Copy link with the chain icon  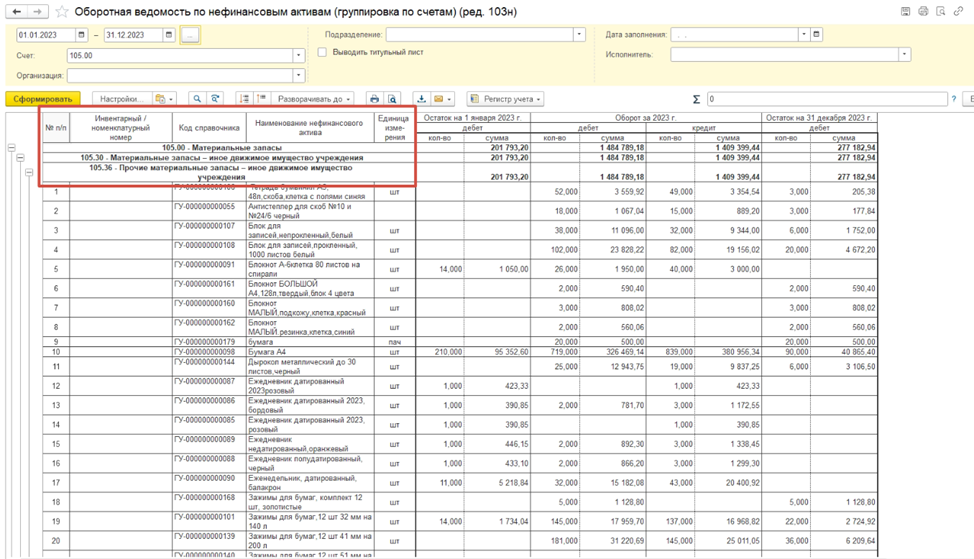point(958,11)
